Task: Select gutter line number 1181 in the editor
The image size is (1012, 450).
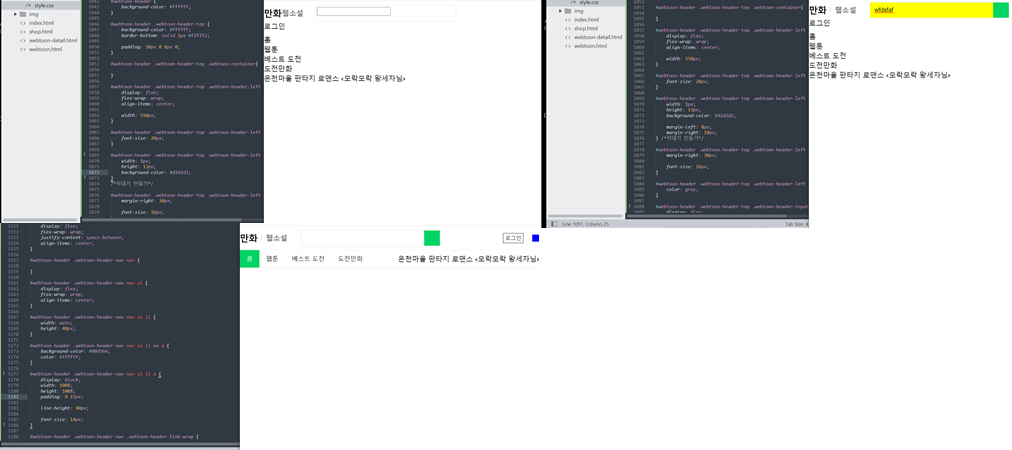Action: (13, 396)
